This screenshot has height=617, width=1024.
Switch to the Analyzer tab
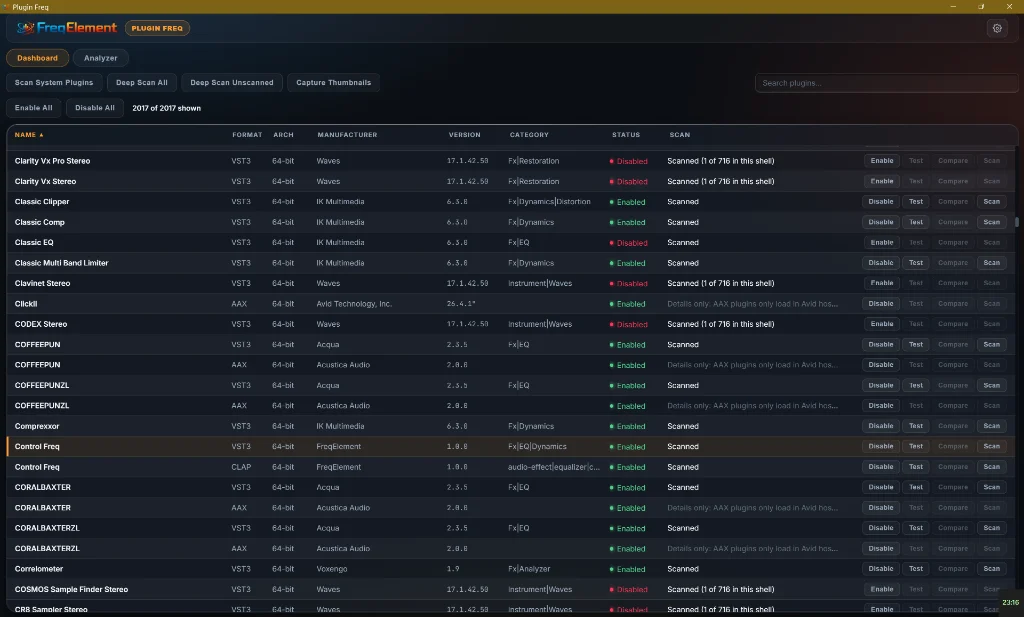tap(101, 58)
